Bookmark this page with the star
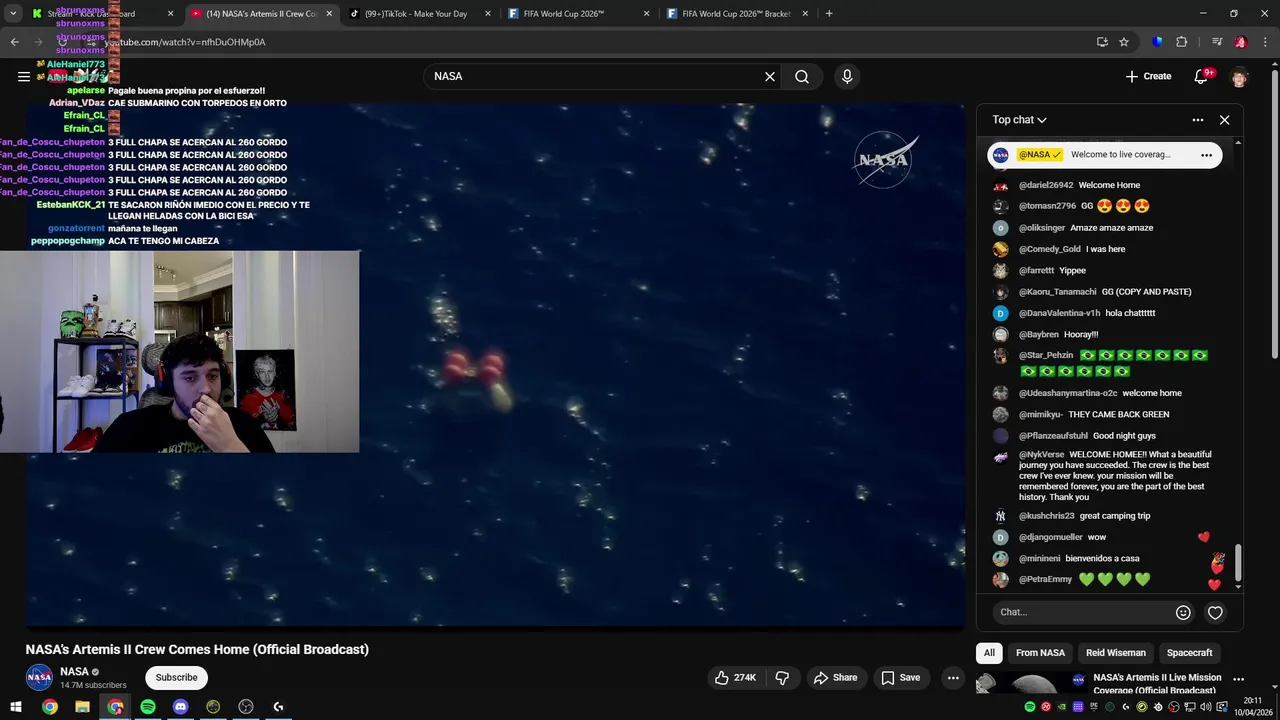Screen dimensions: 1280x720 point(1124,42)
